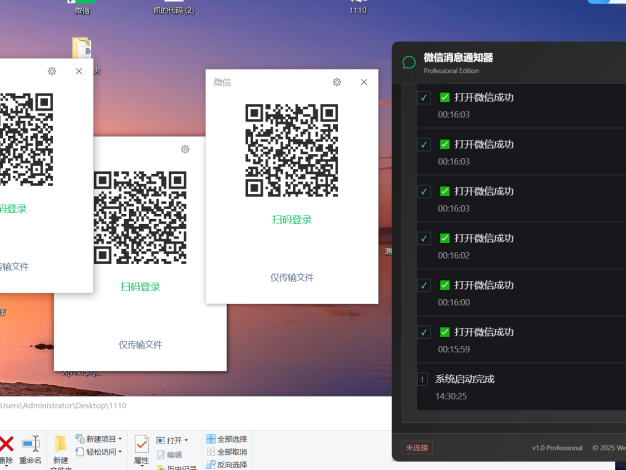Click the 微信消息通知器 title text

458,58
